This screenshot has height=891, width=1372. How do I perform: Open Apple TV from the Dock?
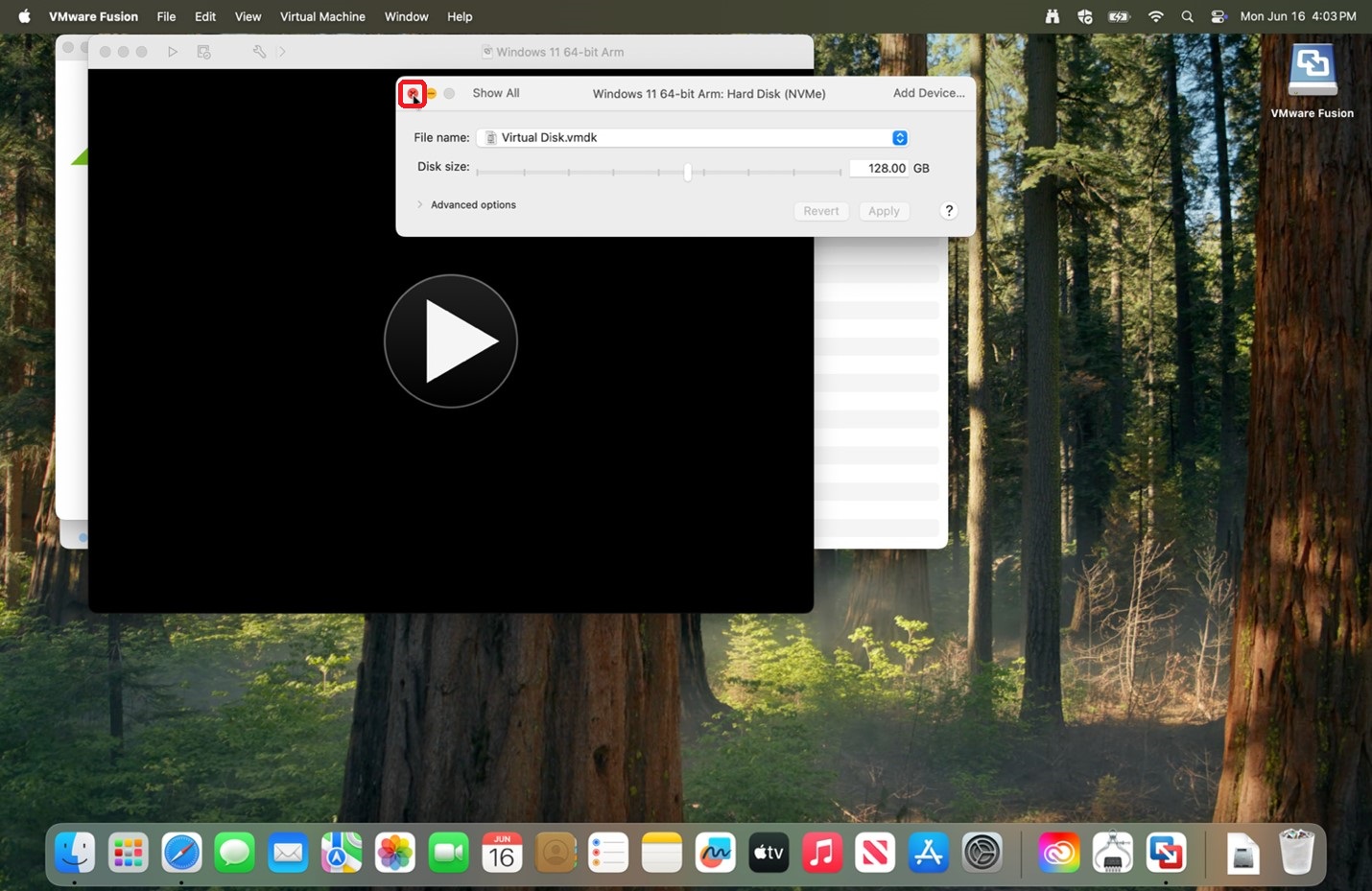[769, 852]
